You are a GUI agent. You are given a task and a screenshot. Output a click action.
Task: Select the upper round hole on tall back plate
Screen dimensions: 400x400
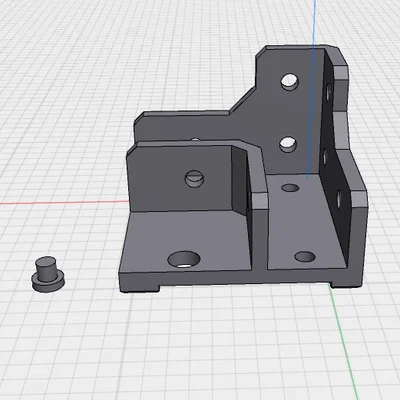290,82
